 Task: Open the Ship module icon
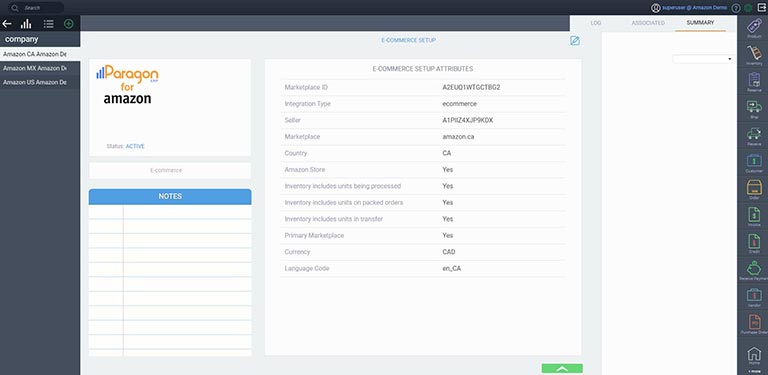[754, 106]
